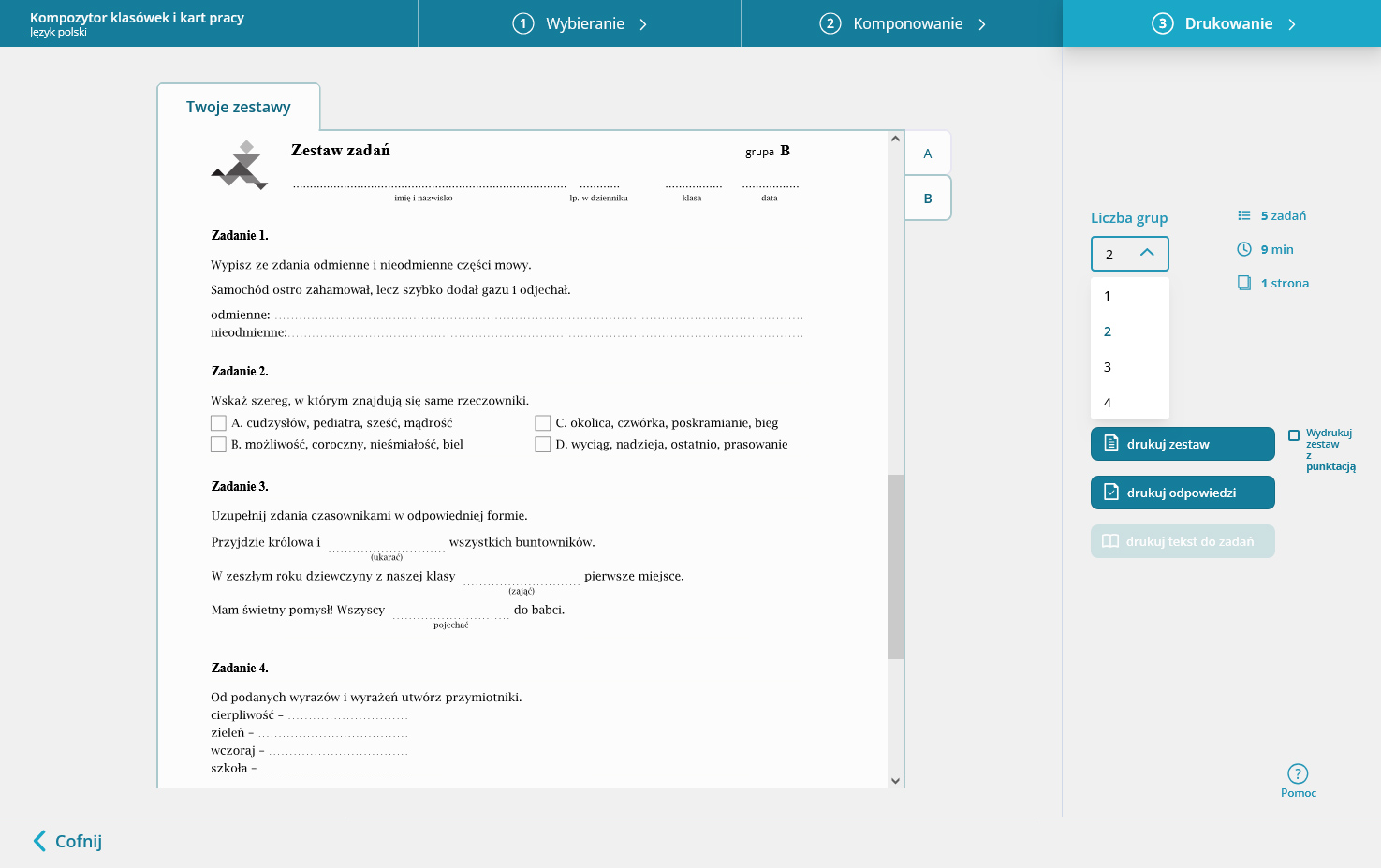Enable Wydrukuj zestaw z punktacją checkbox

click(1294, 435)
